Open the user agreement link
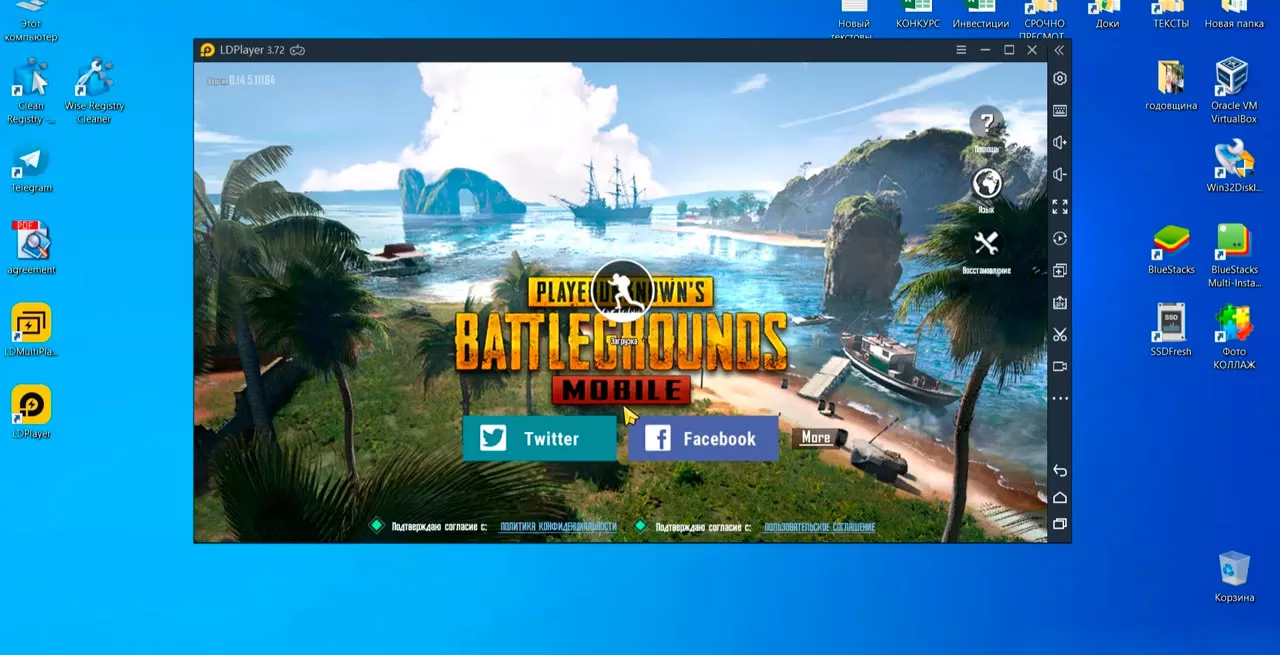Image resolution: width=1280 pixels, height=655 pixels. [820, 527]
